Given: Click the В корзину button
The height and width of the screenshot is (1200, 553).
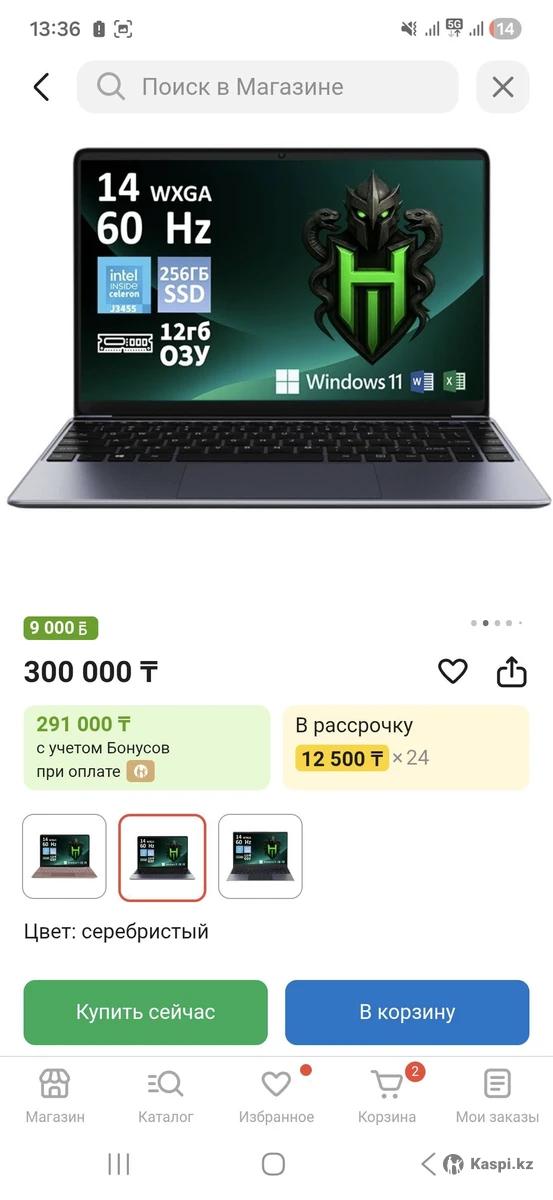Looking at the screenshot, I should pos(407,1012).
